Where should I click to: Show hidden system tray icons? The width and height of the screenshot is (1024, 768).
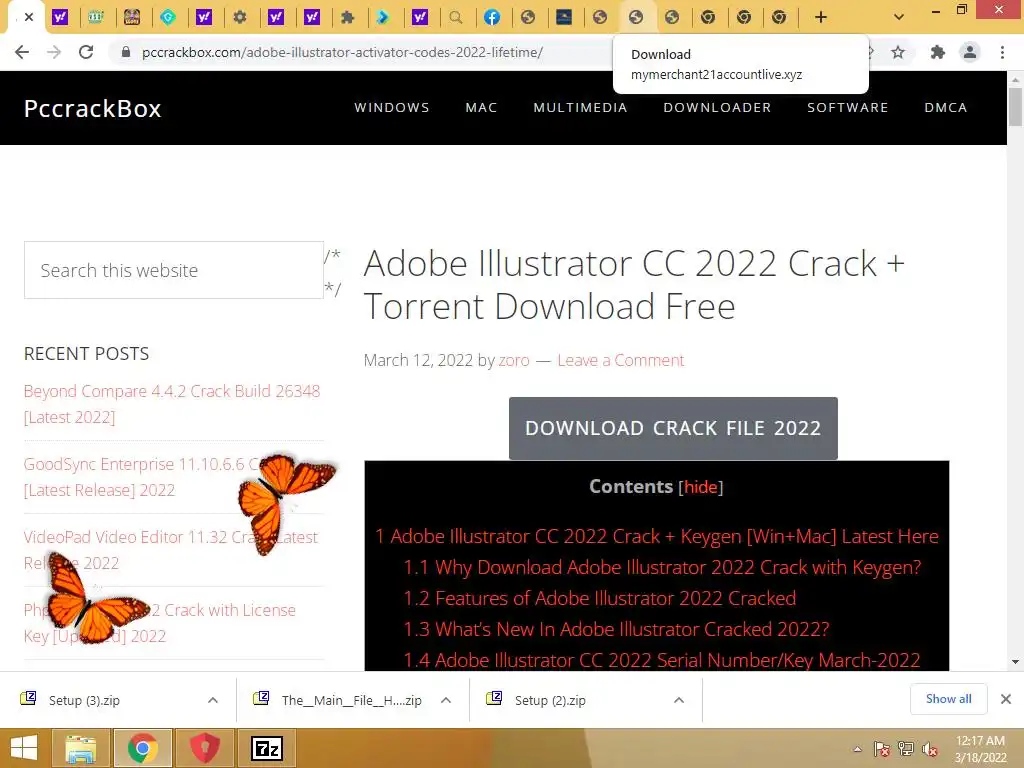[857, 749]
